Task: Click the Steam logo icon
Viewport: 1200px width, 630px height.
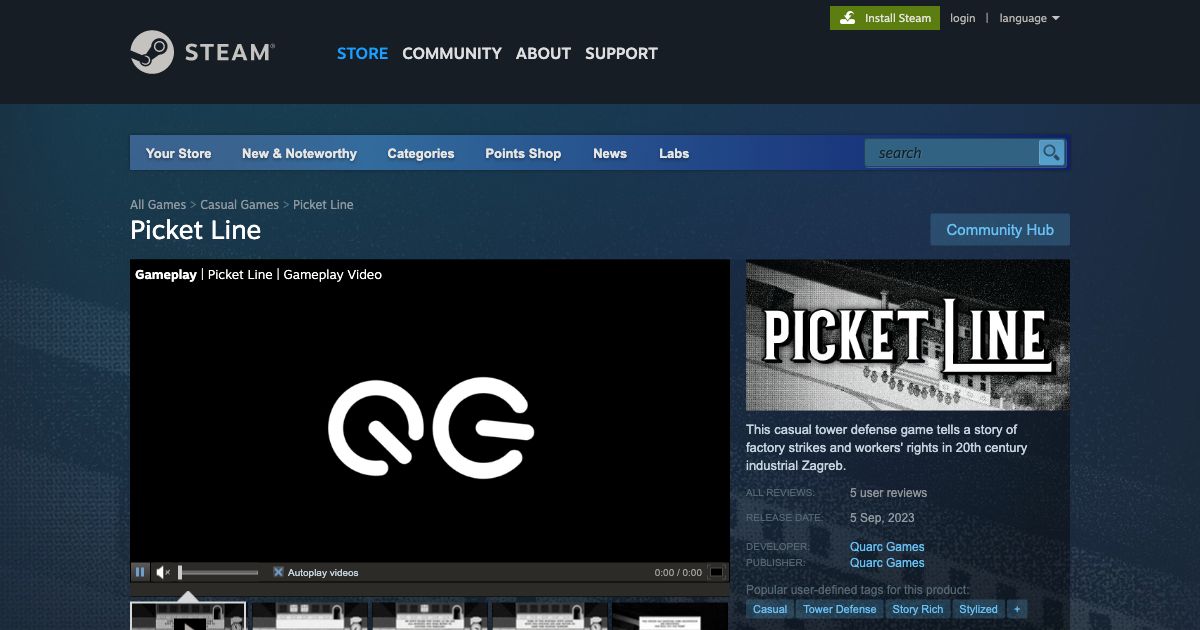Action: tap(153, 51)
